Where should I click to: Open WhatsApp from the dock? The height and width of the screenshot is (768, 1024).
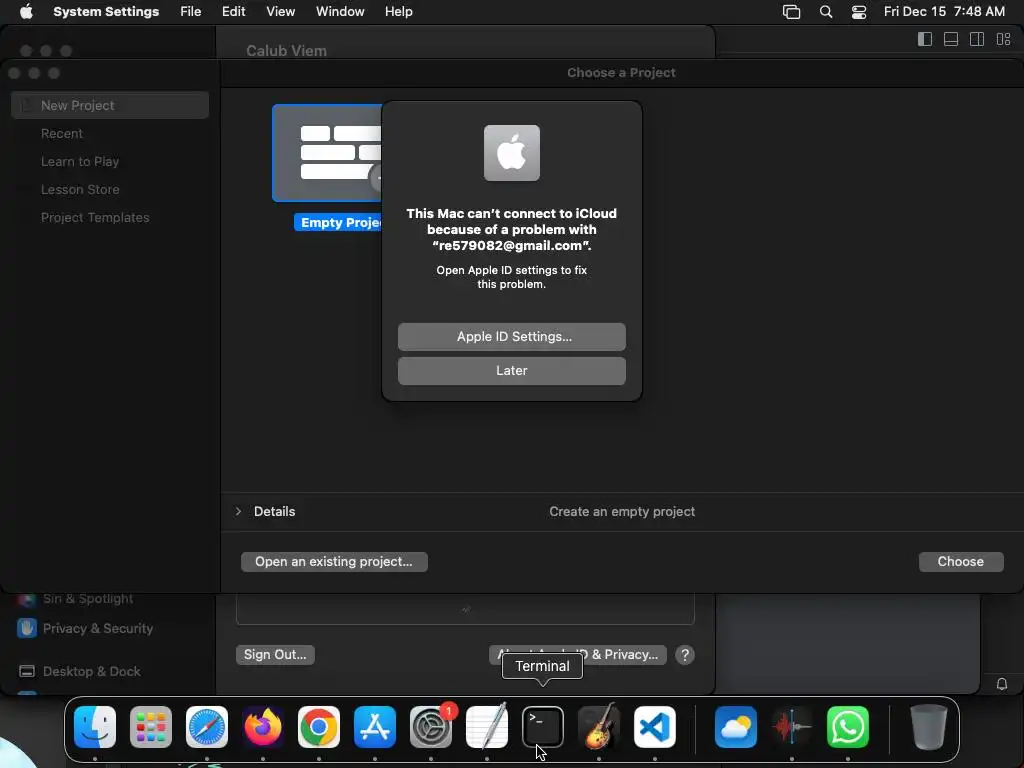848,727
